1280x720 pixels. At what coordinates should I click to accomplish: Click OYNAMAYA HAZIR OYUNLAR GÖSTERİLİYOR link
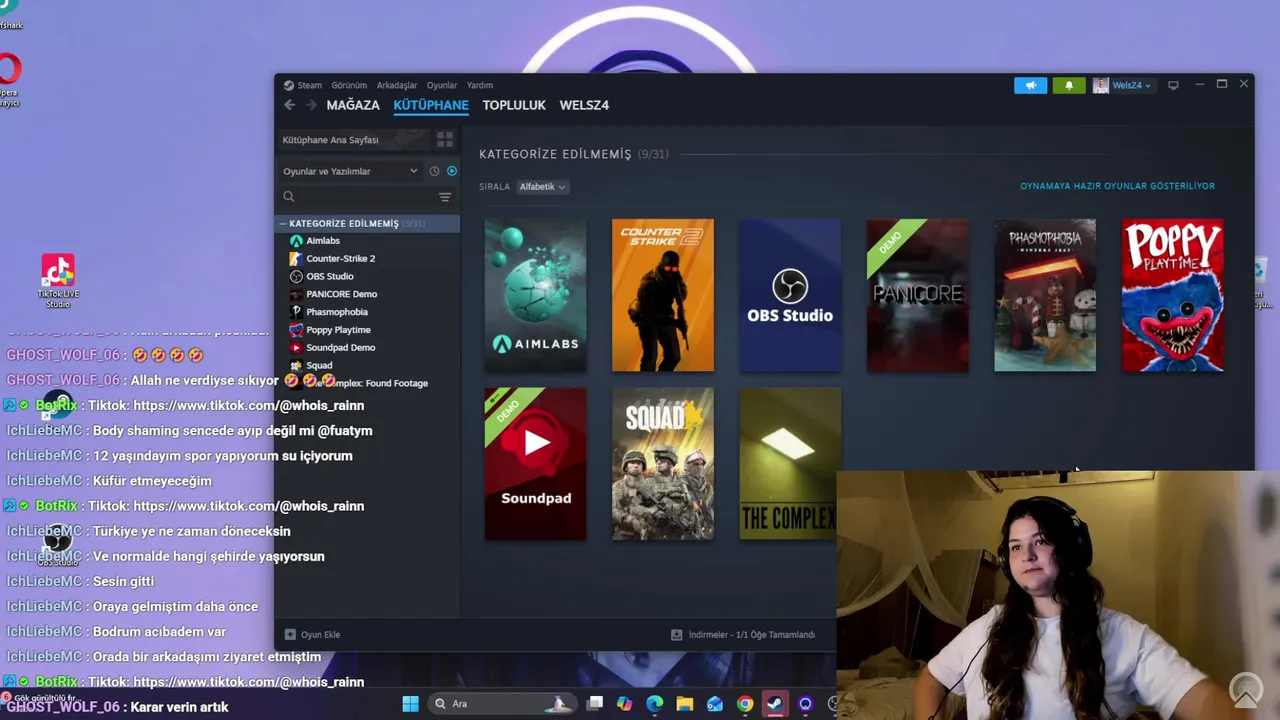[1117, 186]
